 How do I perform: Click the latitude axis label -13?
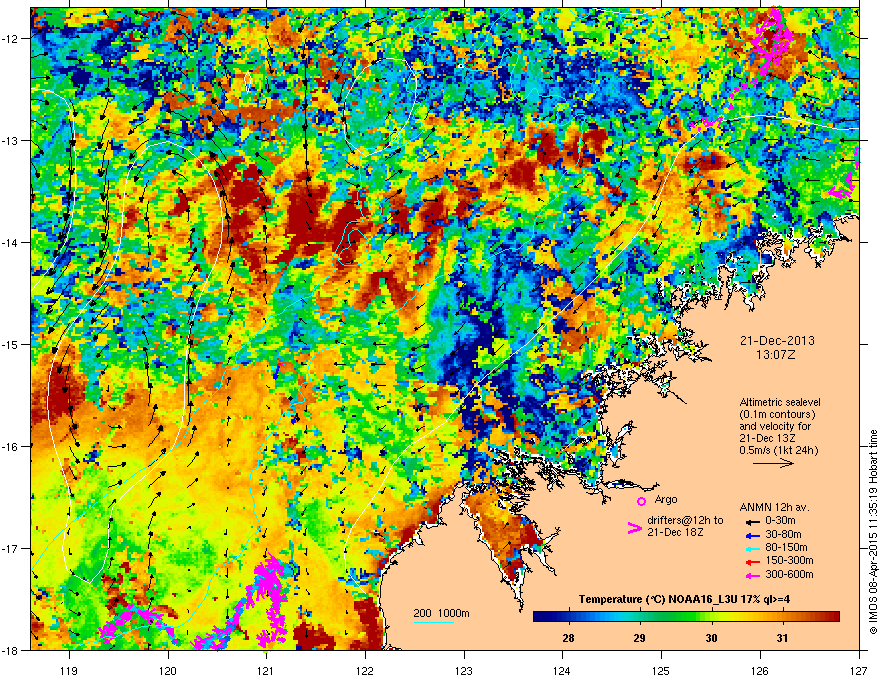pos(11,140)
